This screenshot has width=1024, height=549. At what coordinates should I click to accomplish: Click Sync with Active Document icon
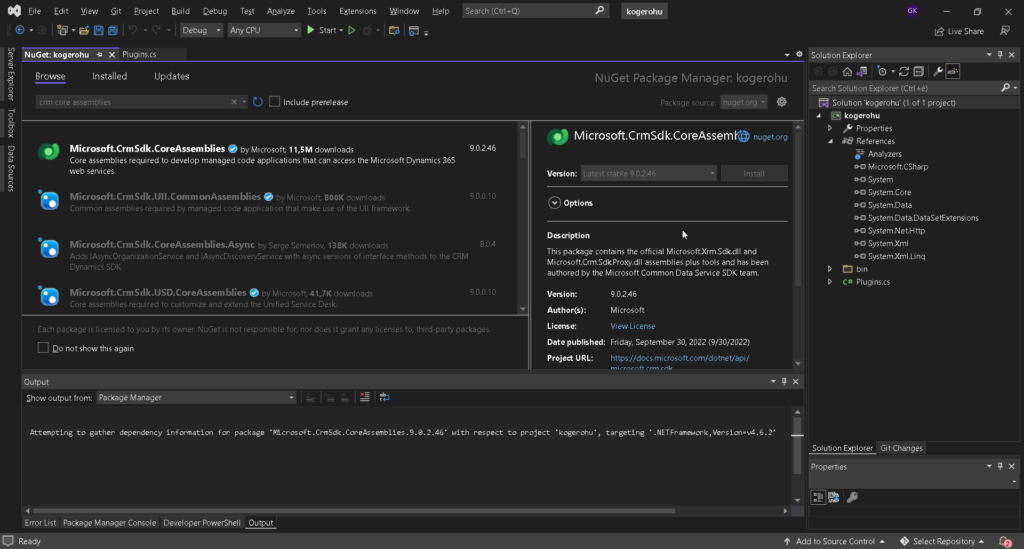(904, 71)
